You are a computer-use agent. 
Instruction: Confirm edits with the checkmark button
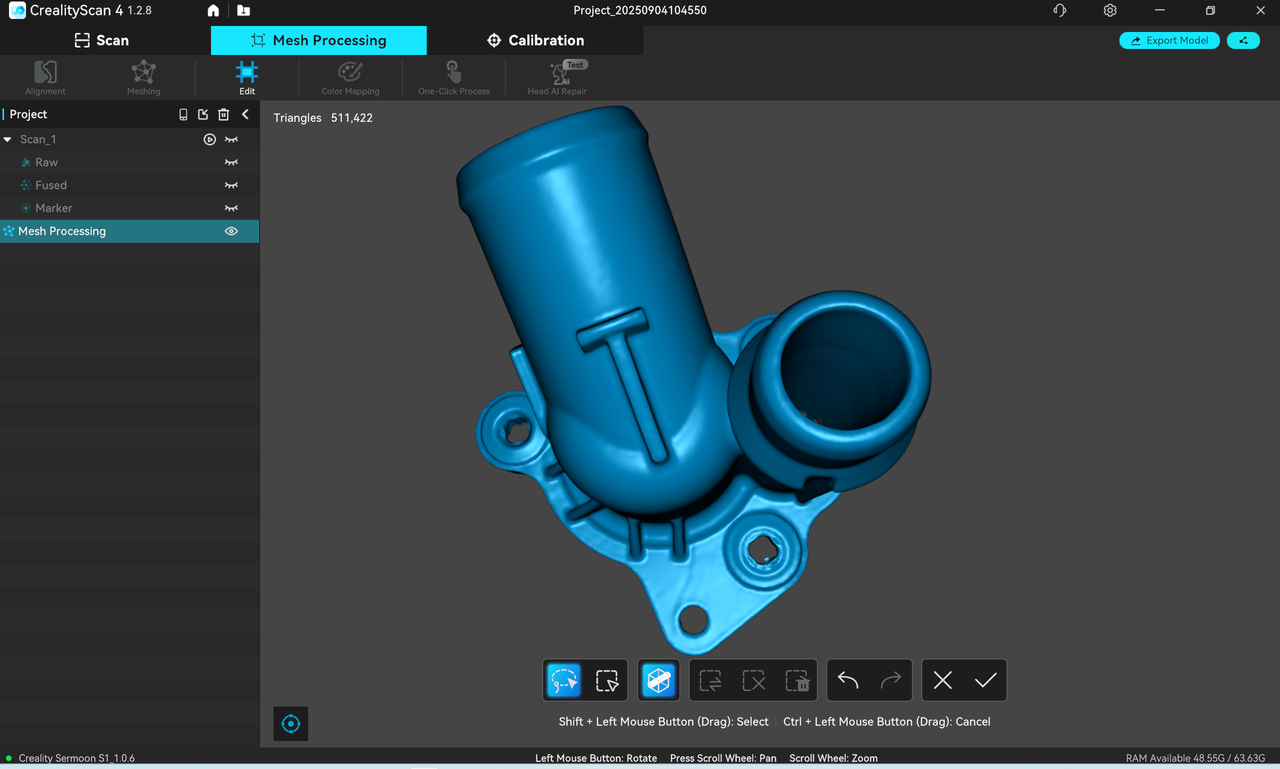[x=985, y=680]
